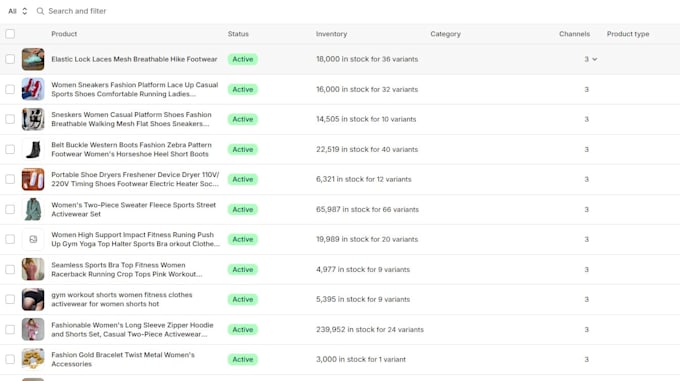The image size is (680, 381).
Task: Open Fashionable Women's Long Sleeve product link
Action: click(x=132, y=329)
